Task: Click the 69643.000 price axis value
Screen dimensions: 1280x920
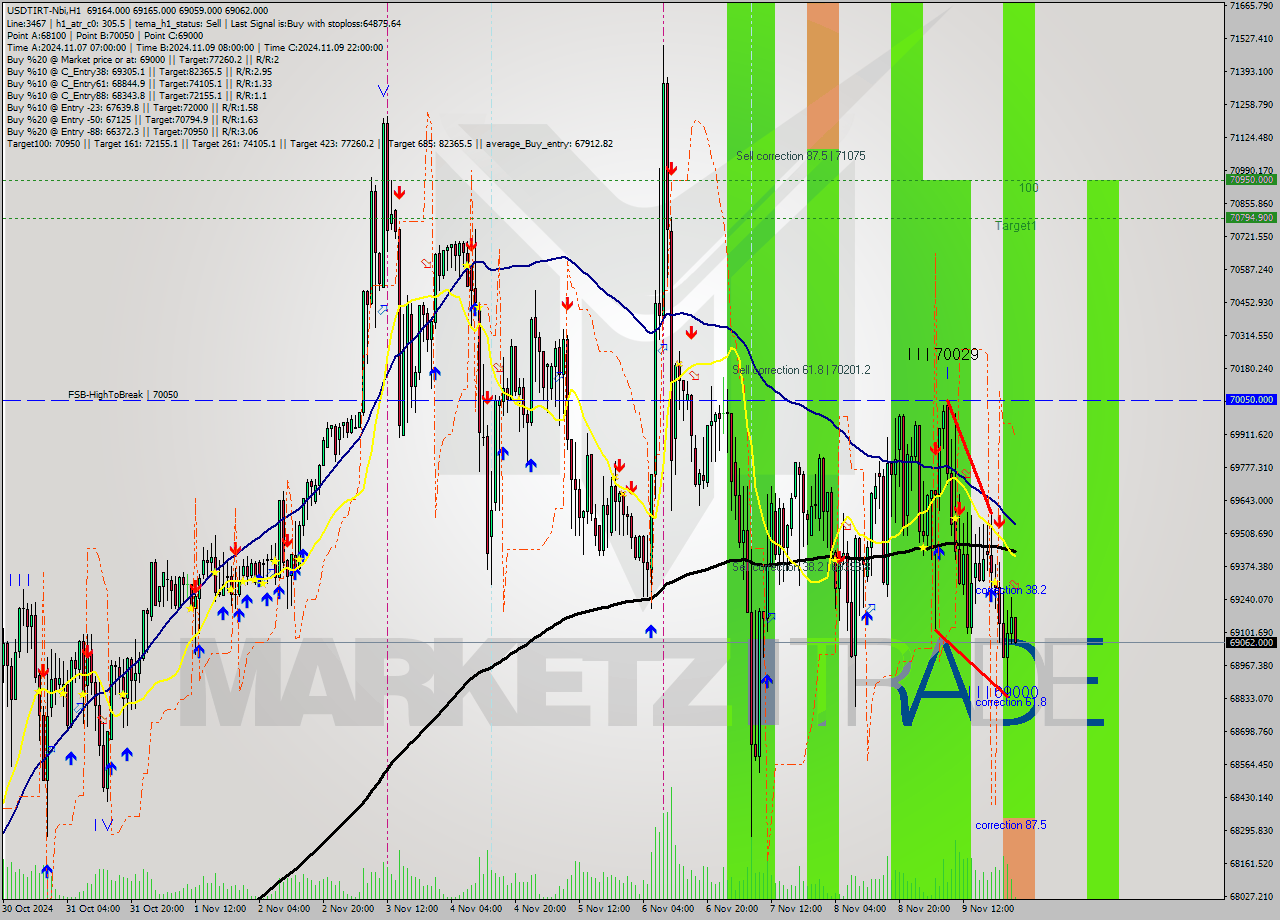Action: tap(1253, 501)
